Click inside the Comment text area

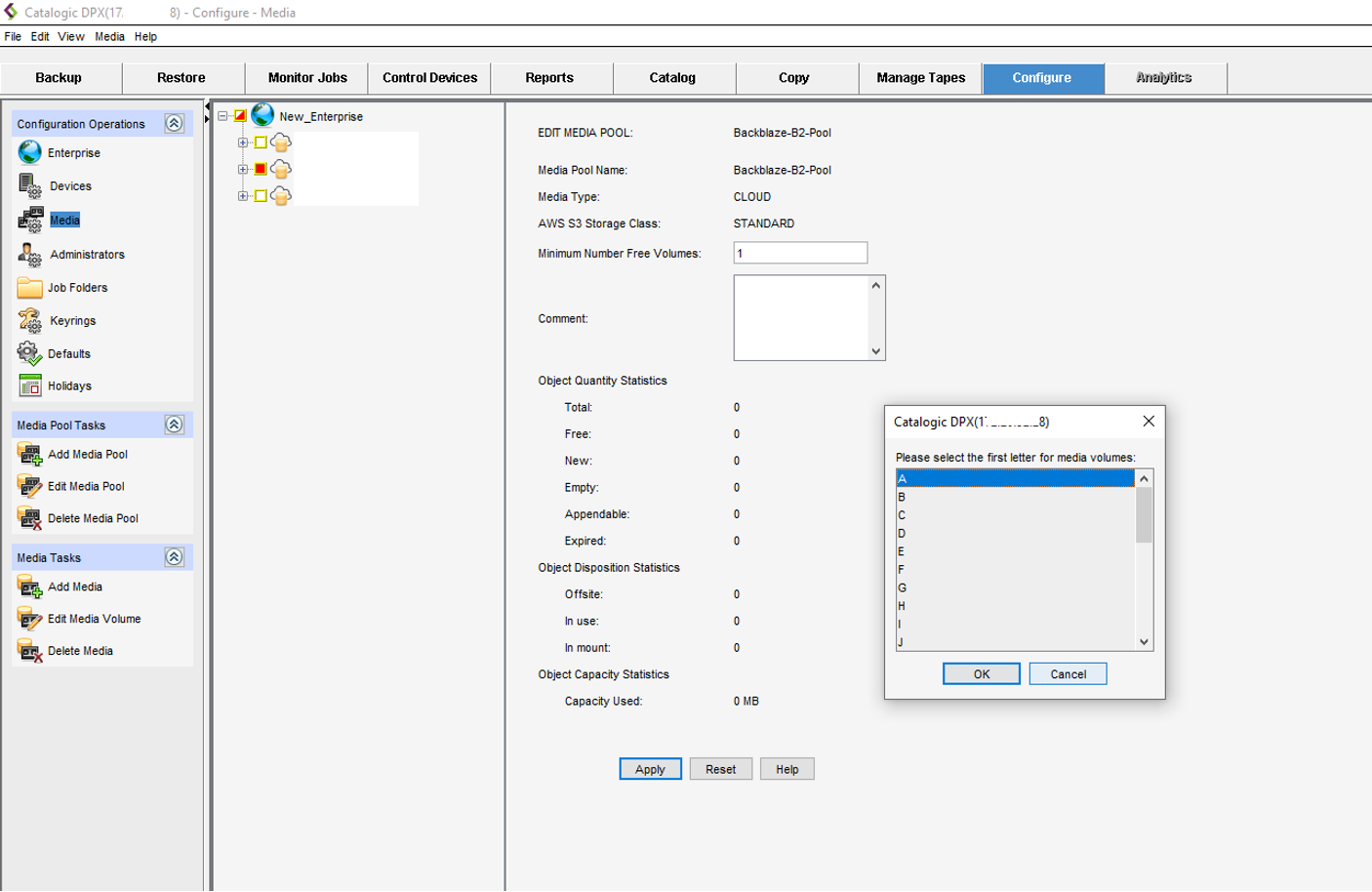[800, 318]
